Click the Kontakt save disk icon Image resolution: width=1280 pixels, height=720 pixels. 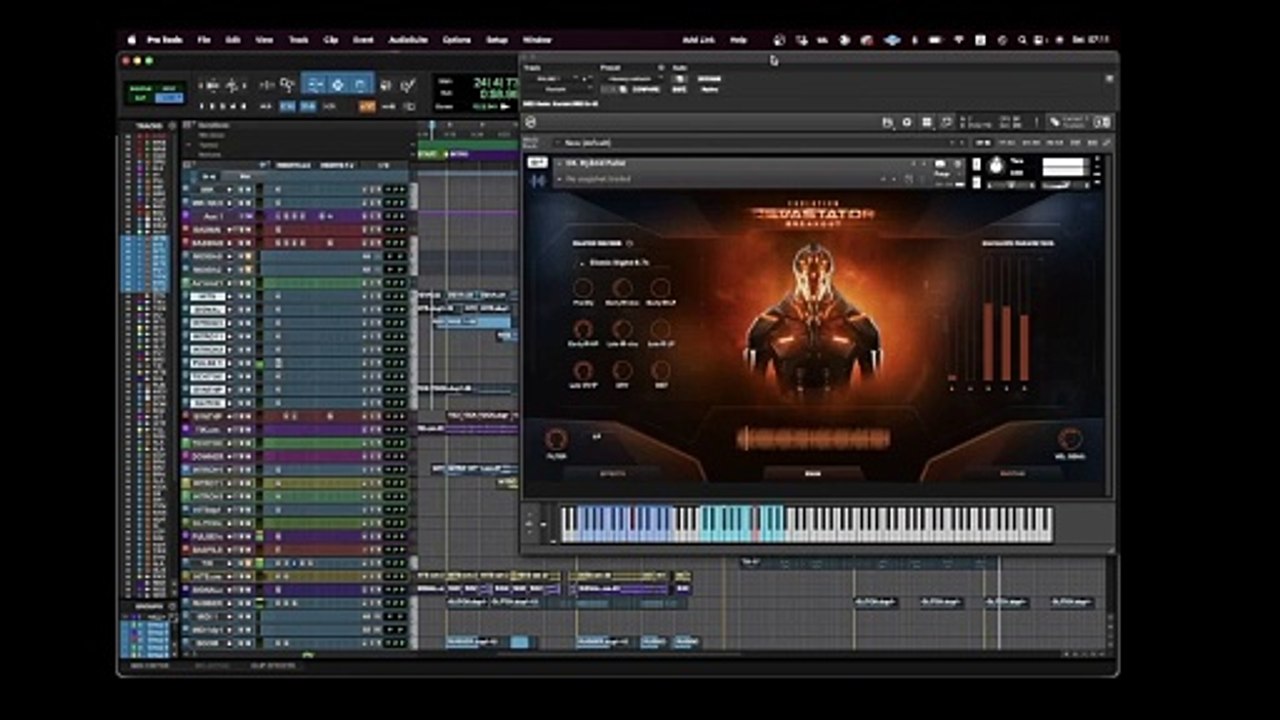click(x=887, y=122)
